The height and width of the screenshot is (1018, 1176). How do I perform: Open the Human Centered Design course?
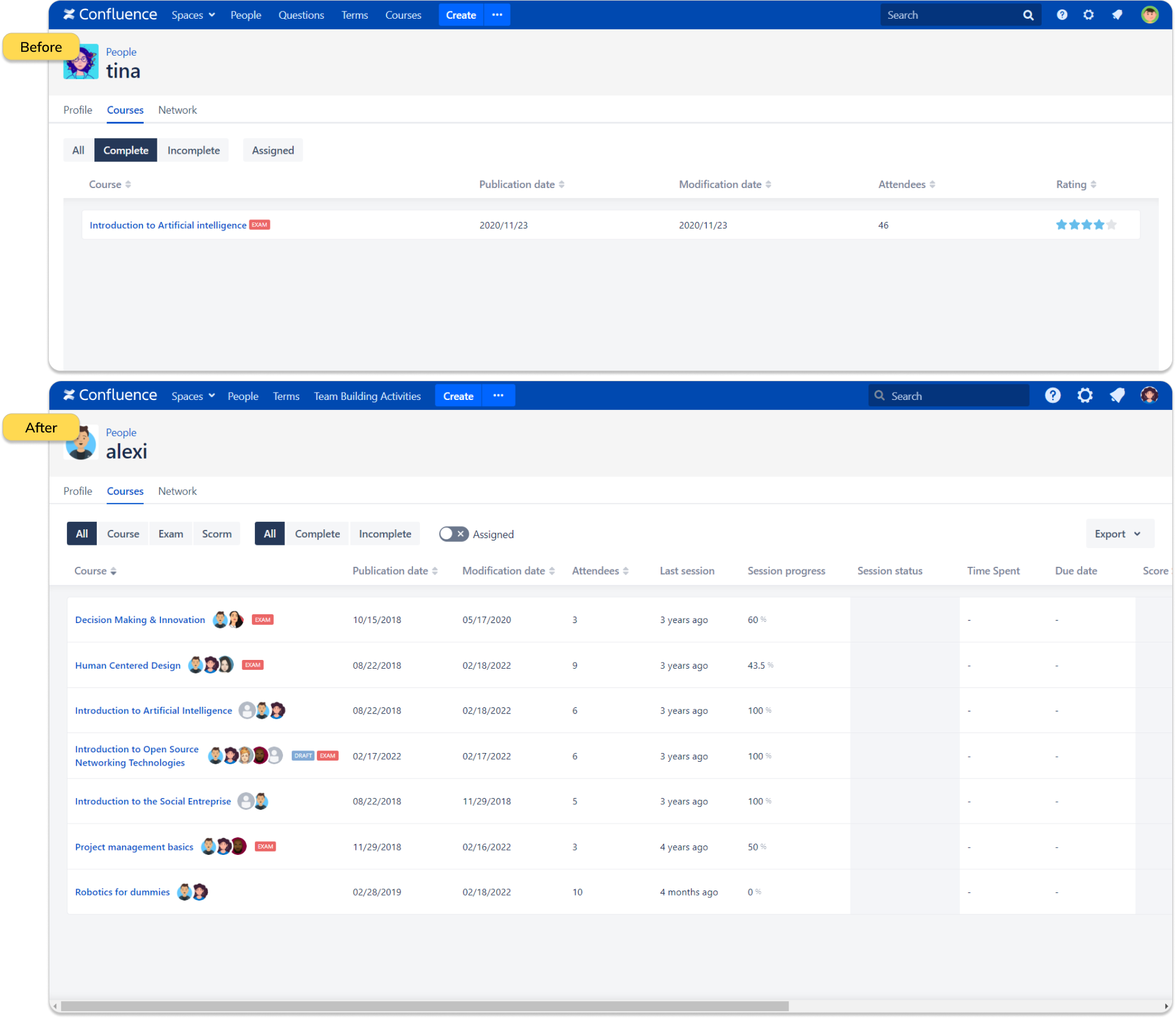pos(127,666)
